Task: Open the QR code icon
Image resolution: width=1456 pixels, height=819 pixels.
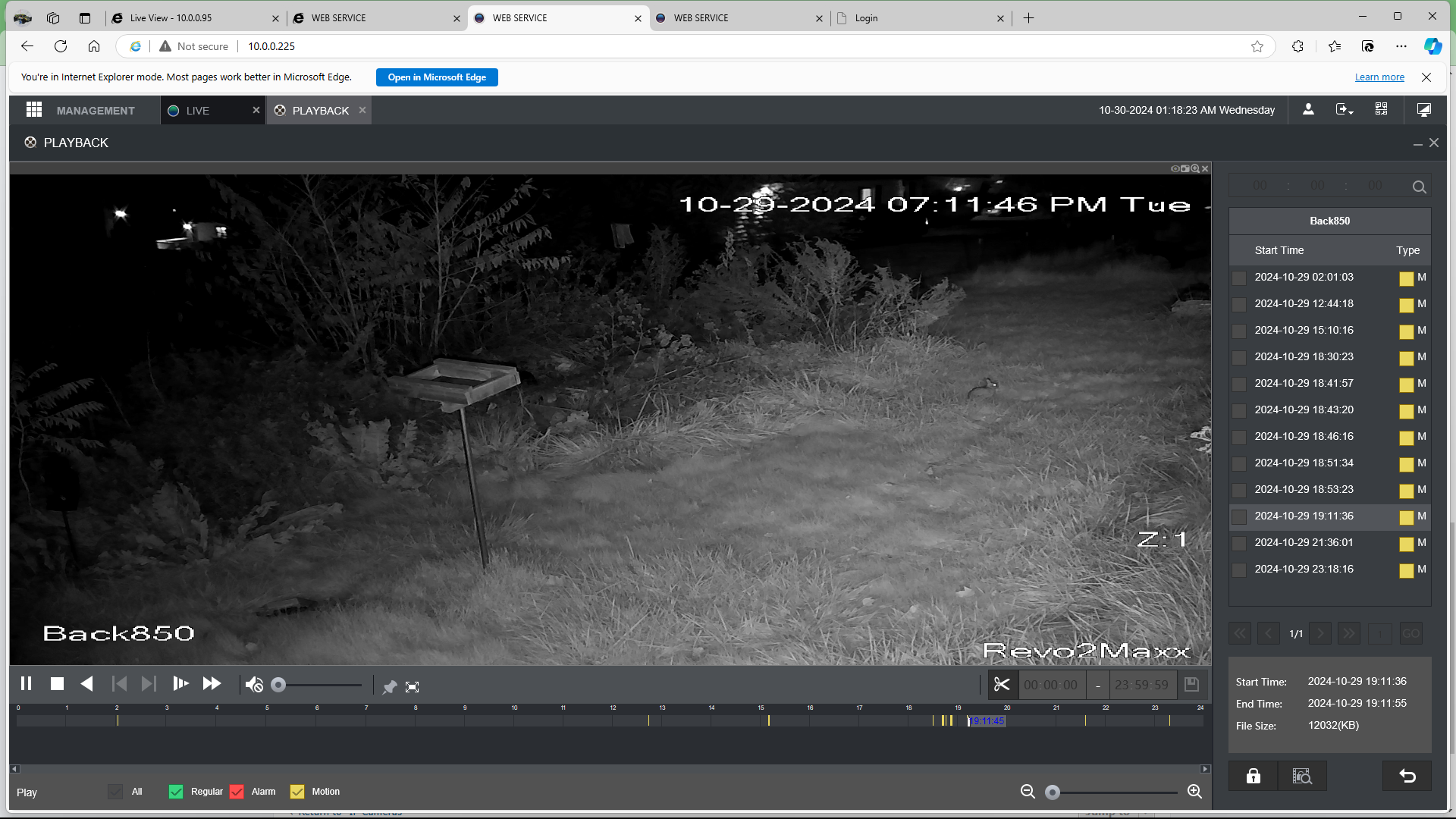Action: (x=1381, y=109)
